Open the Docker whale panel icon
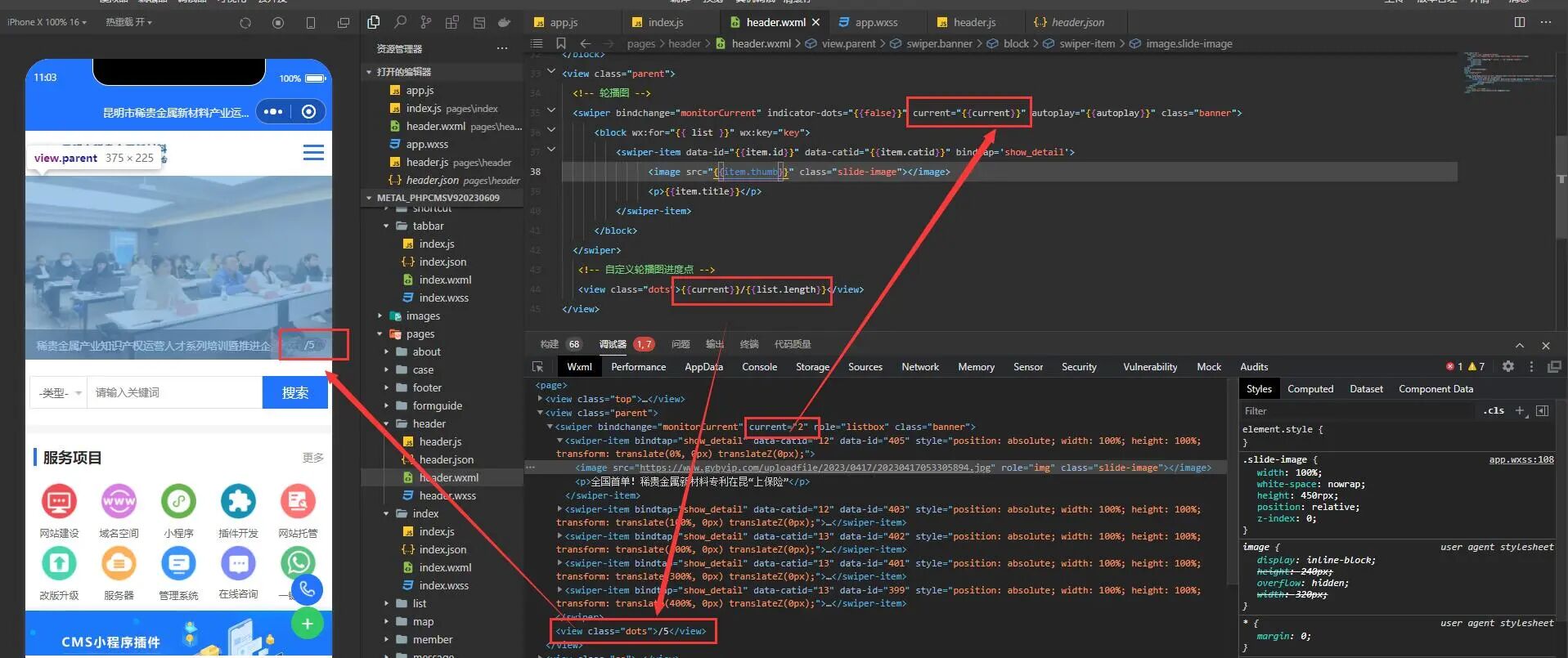 (x=505, y=22)
